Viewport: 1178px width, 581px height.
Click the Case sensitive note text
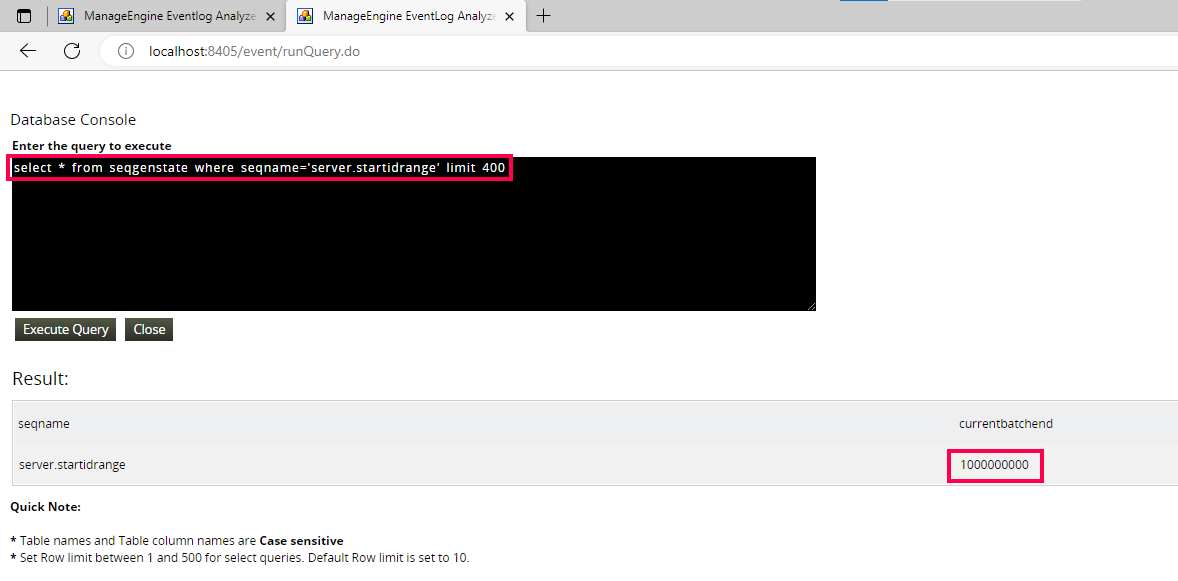click(x=301, y=540)
